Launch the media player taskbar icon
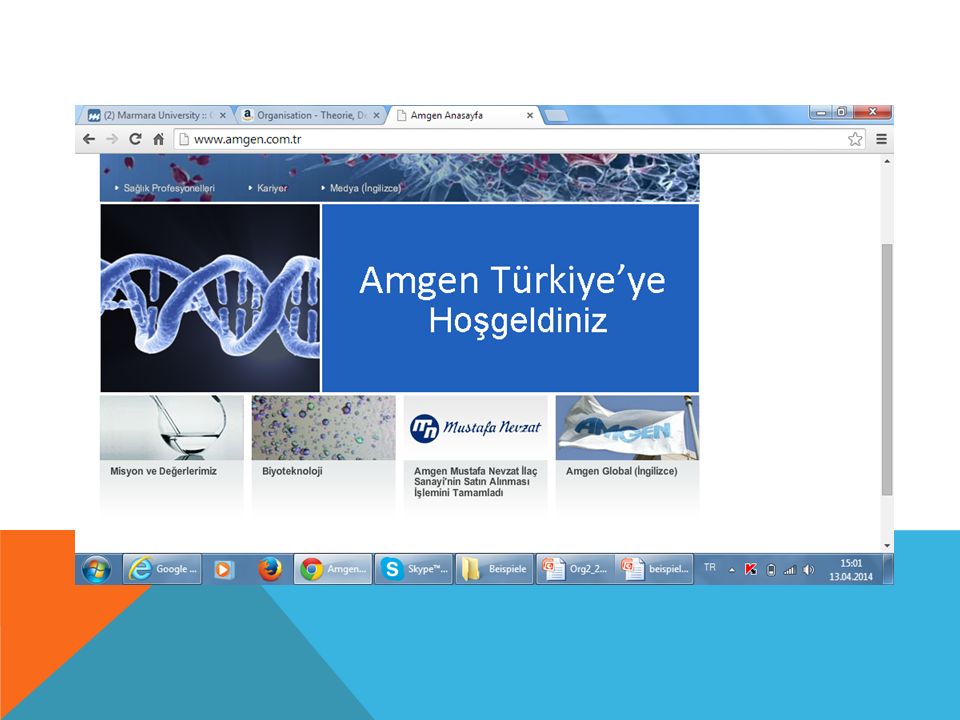This screenshot has height=720, width=960. point(223,569)
